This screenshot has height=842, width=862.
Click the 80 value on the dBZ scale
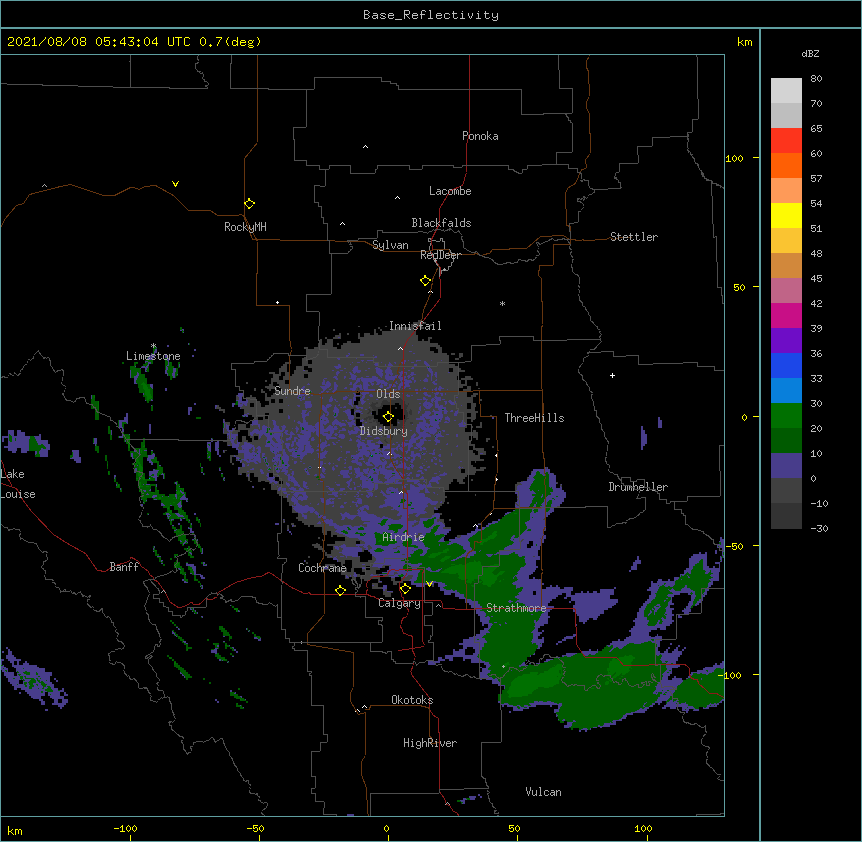pos(816,79)
